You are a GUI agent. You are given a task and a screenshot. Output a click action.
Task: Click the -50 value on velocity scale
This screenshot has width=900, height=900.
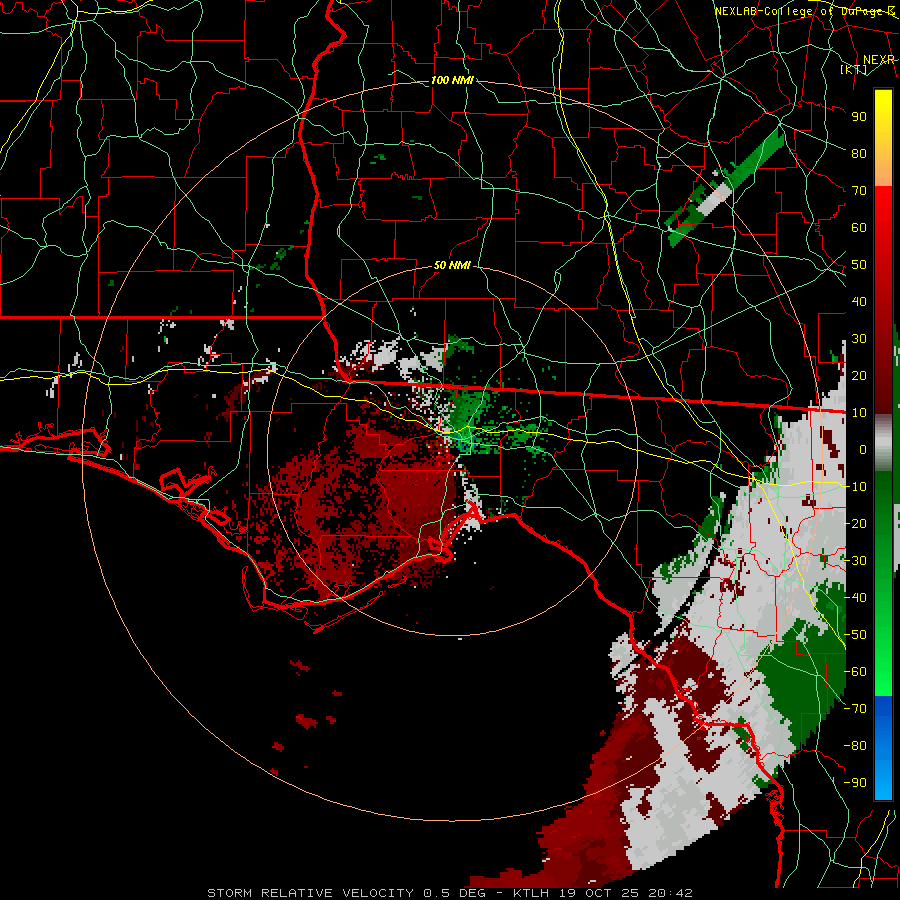[855, 634]
